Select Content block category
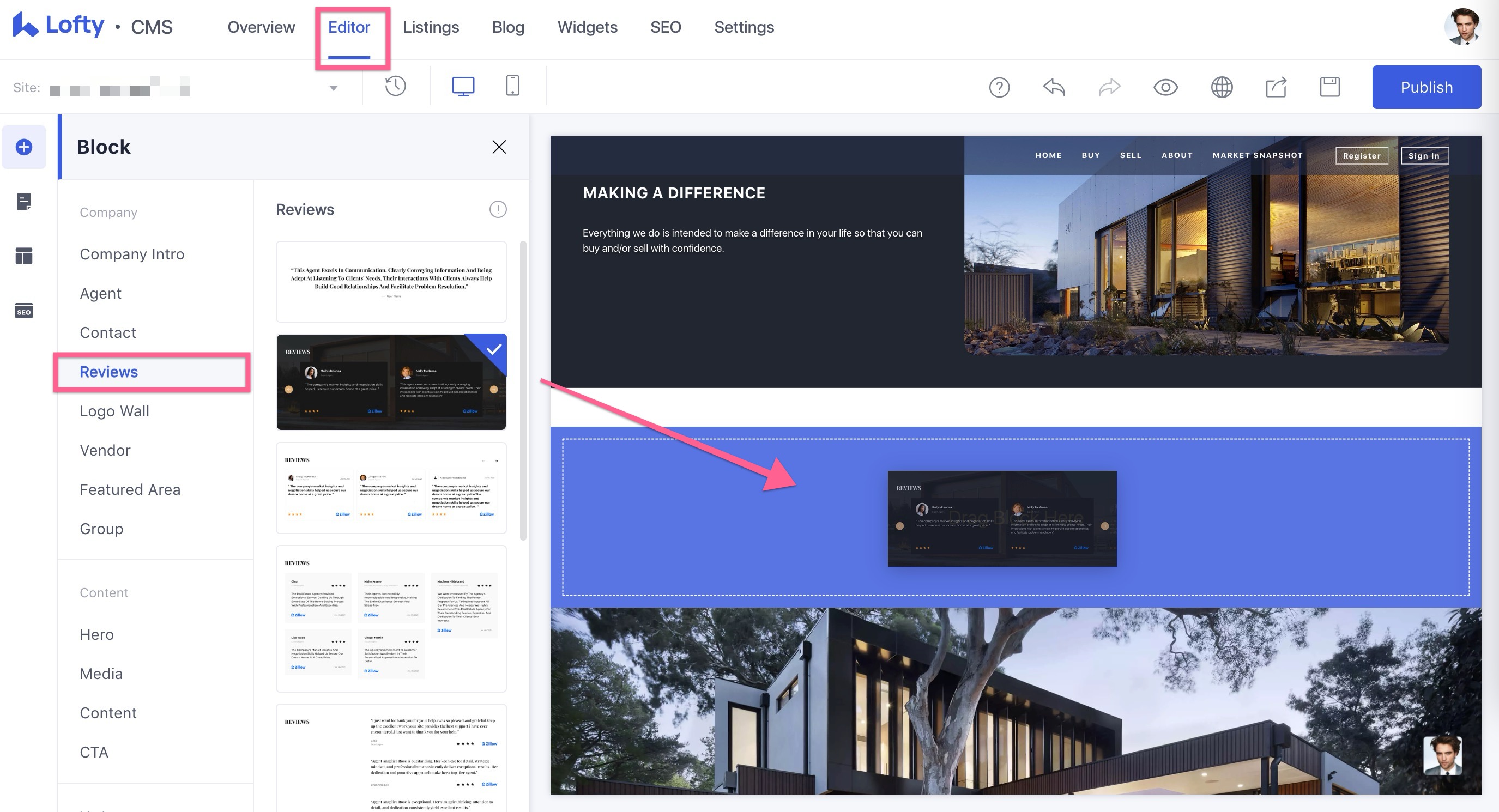 click(107, 713)
